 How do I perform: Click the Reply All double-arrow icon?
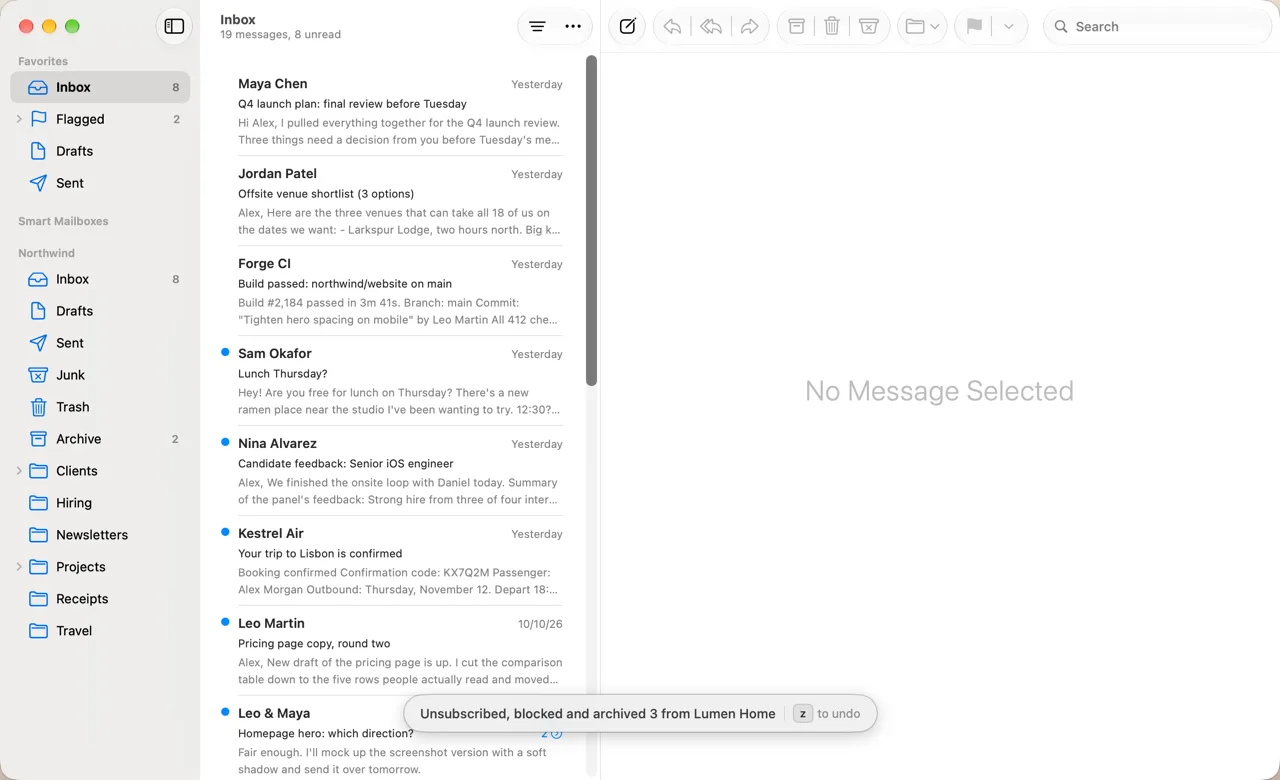click(711, 27)
